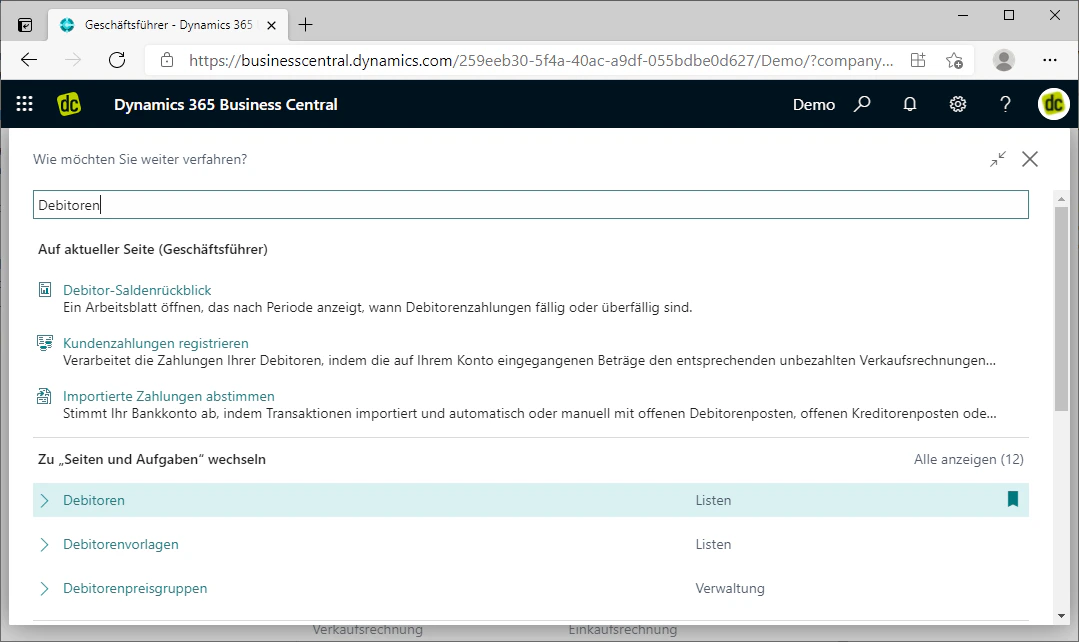Go back in browser
The width and height of the screenshot is (1079, 642).
pos(29,60)
